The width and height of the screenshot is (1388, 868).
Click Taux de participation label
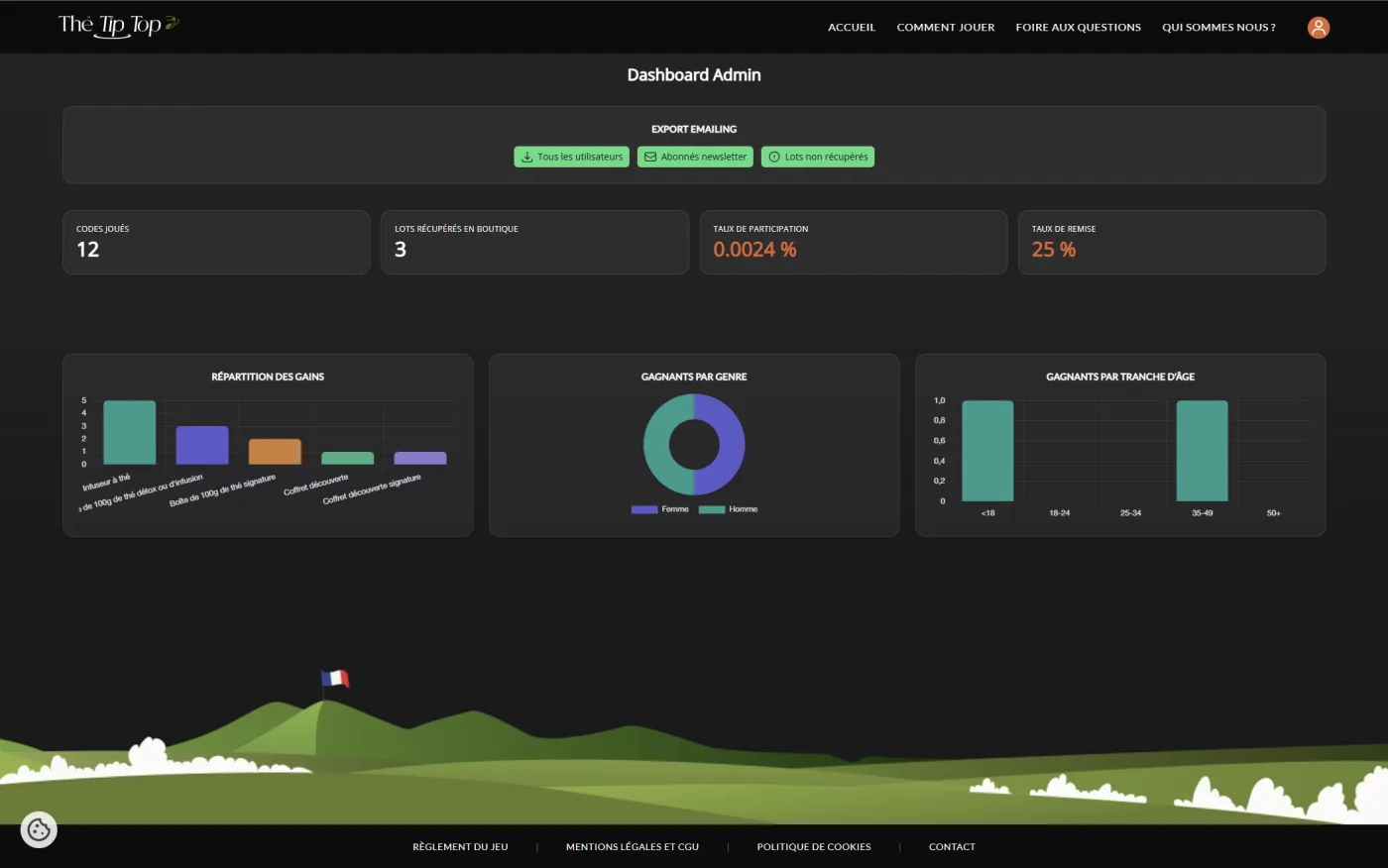coord(760,229)
